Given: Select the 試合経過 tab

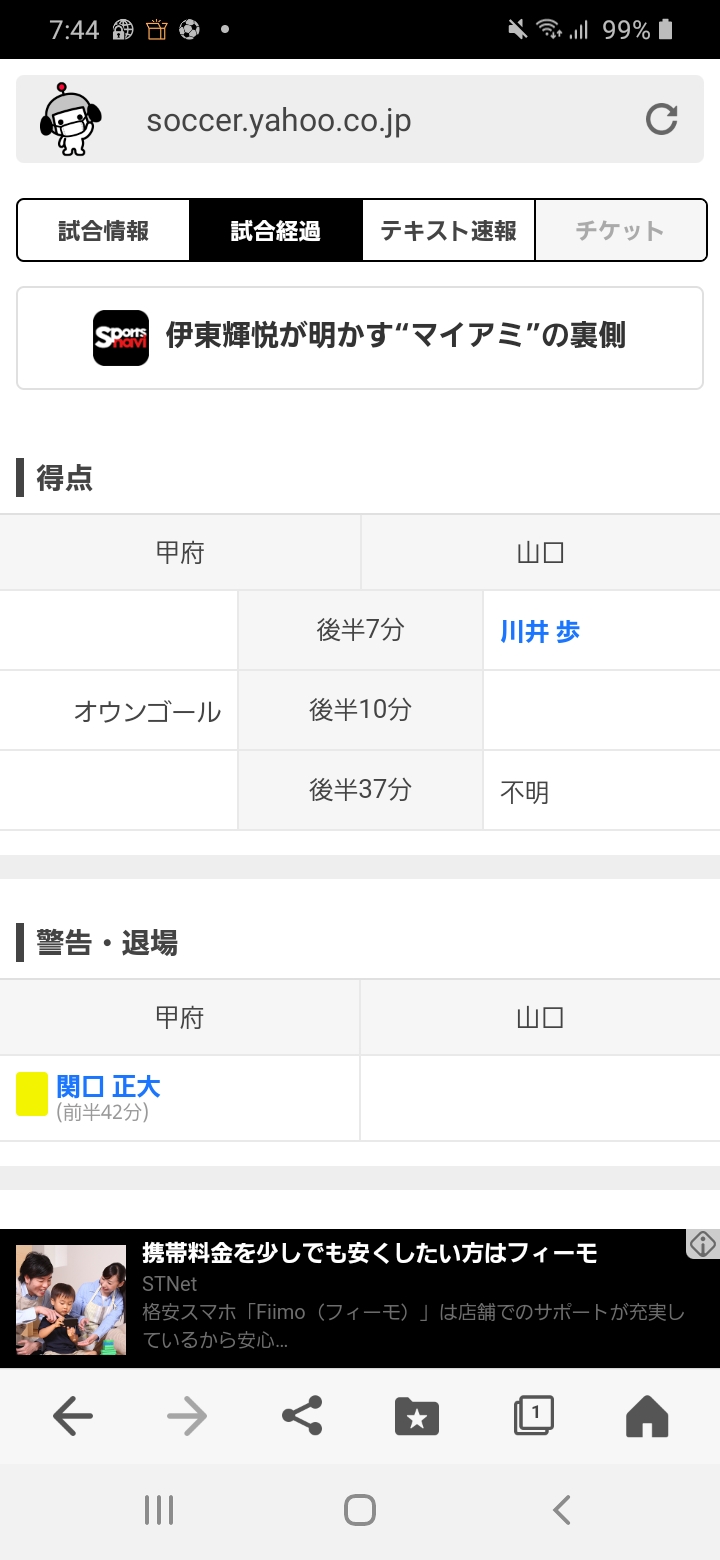Looking at the screenshot, I should (276, 231).
